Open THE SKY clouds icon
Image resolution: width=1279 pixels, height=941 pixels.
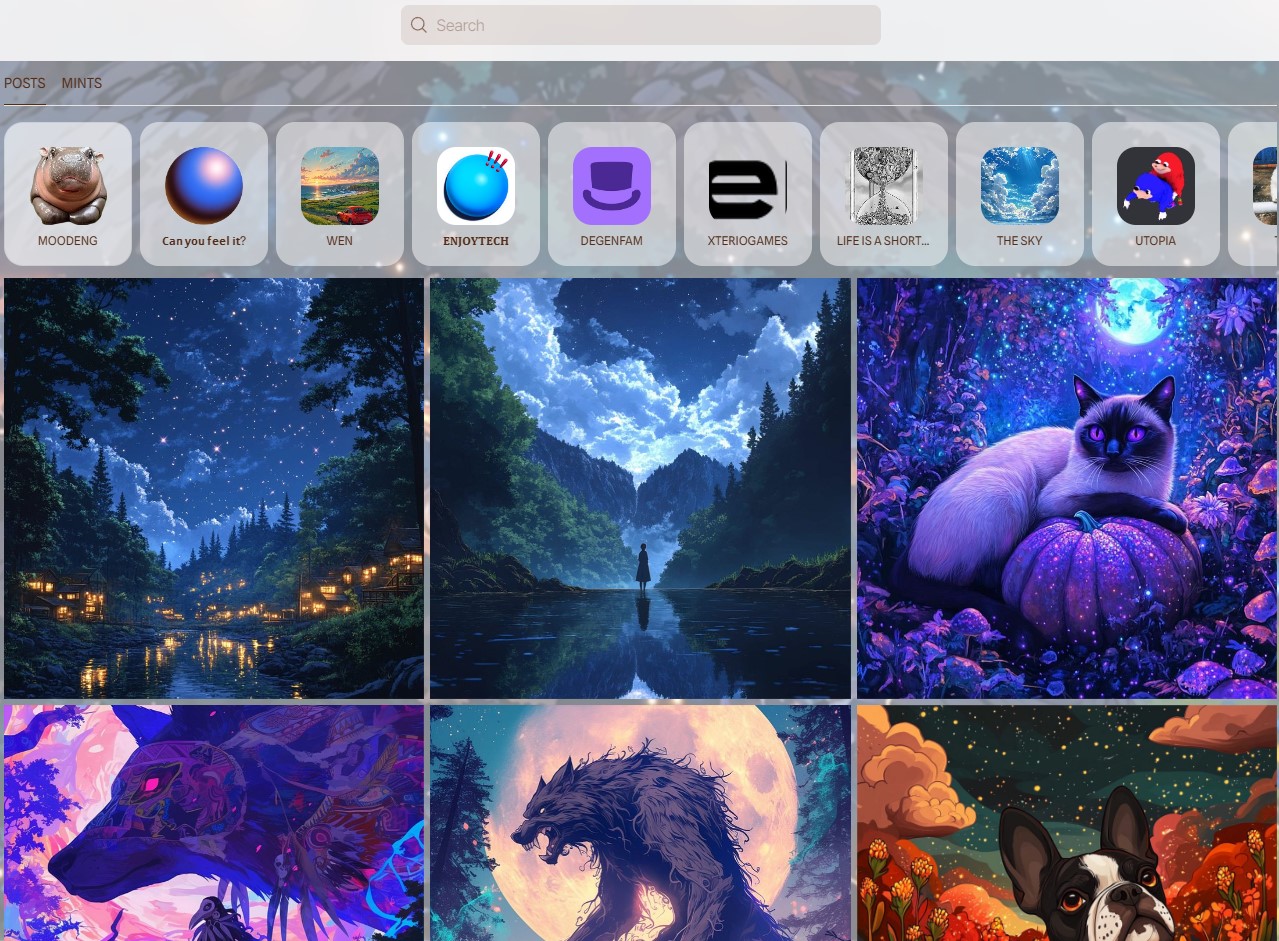[x=1020, y=185]
